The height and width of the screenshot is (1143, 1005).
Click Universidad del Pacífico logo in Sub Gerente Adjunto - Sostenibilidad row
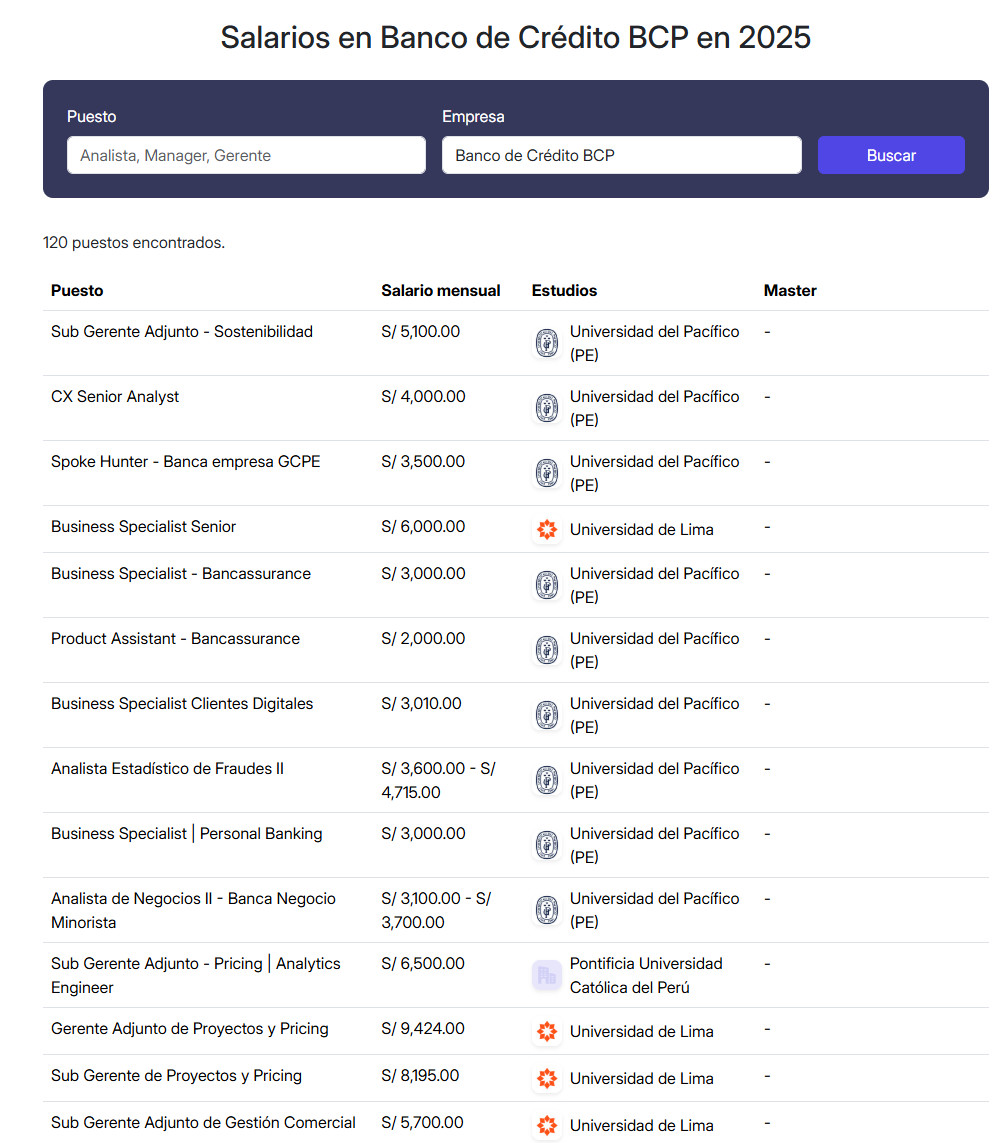547,343
